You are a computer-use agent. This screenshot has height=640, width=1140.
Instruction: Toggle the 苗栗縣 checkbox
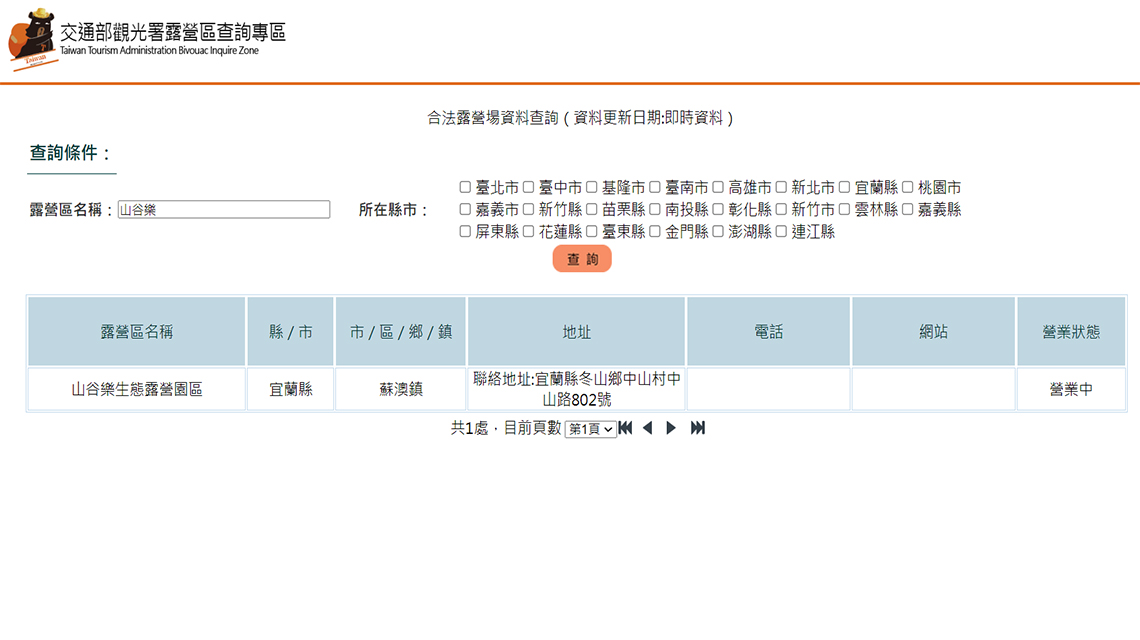pos(591,209)
